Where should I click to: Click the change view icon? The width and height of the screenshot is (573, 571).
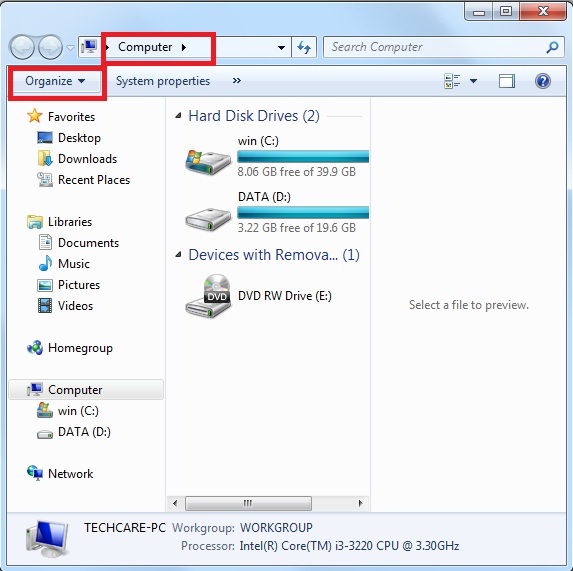coord(452,81)
